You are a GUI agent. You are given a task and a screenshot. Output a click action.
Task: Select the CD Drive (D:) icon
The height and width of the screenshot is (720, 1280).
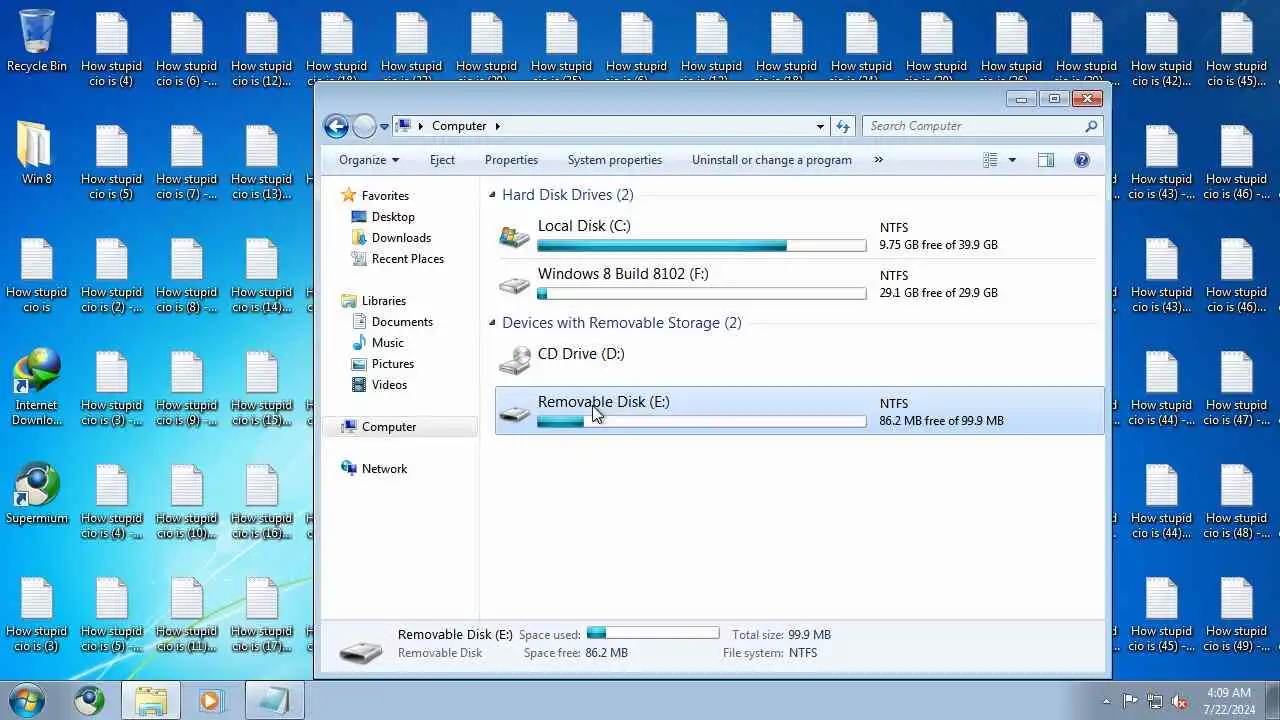[x=515, y=361]
